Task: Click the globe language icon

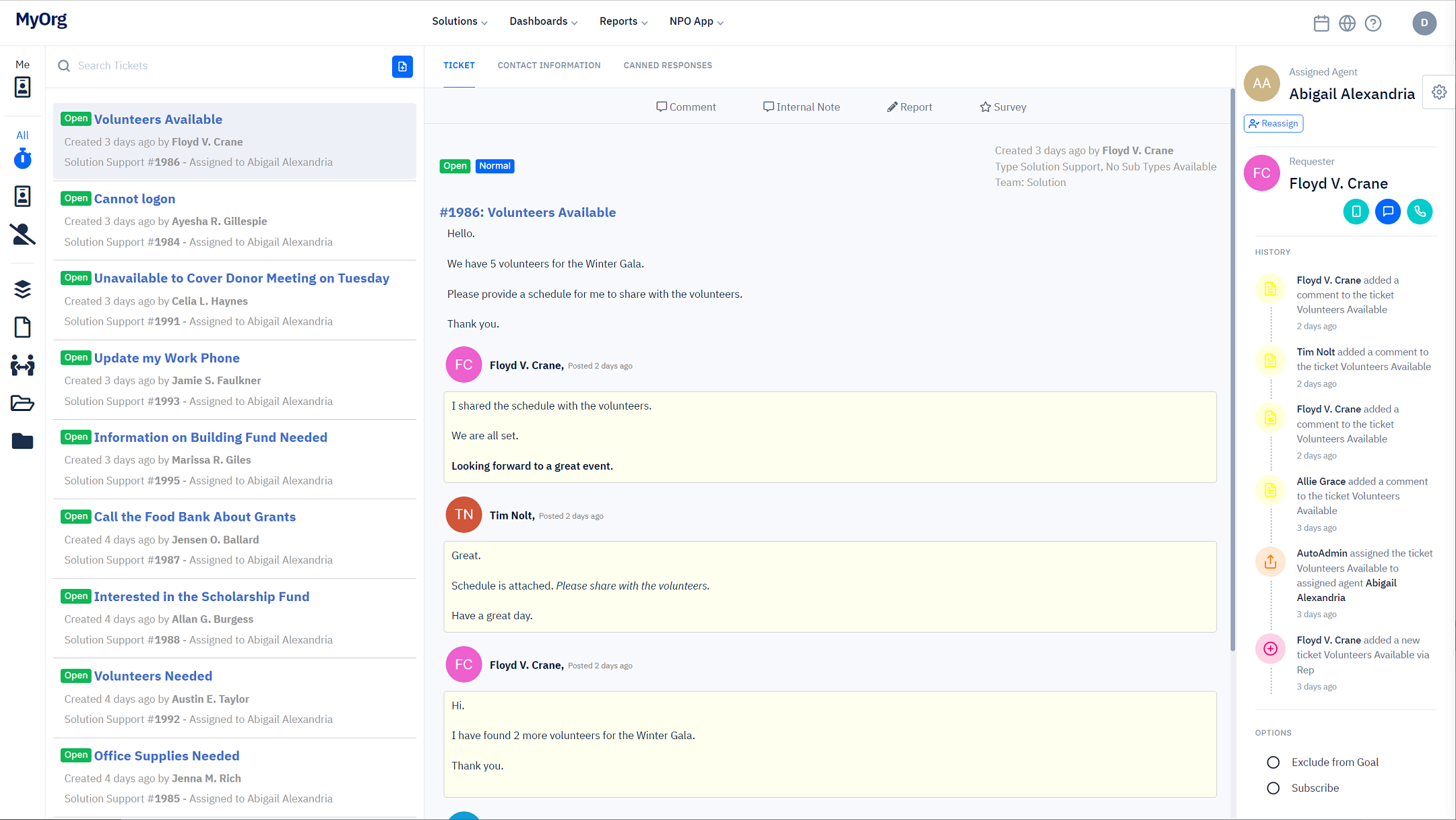Action: [x=1347, y=24]
